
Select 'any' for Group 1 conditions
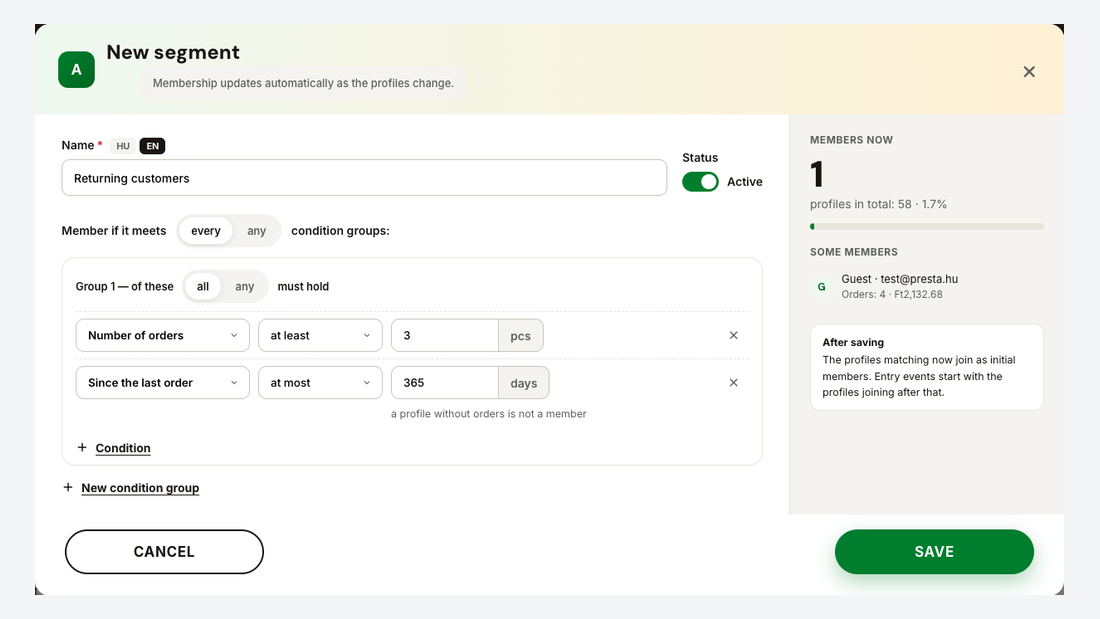[244, 286]
